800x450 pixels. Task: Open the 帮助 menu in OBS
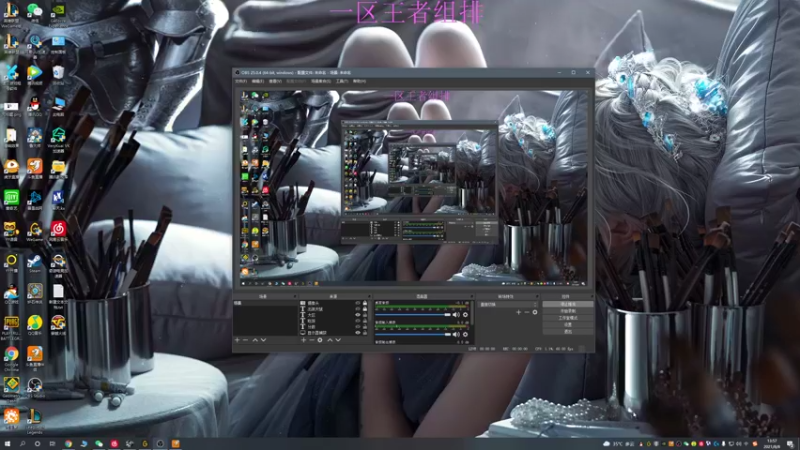pos(359,81)
